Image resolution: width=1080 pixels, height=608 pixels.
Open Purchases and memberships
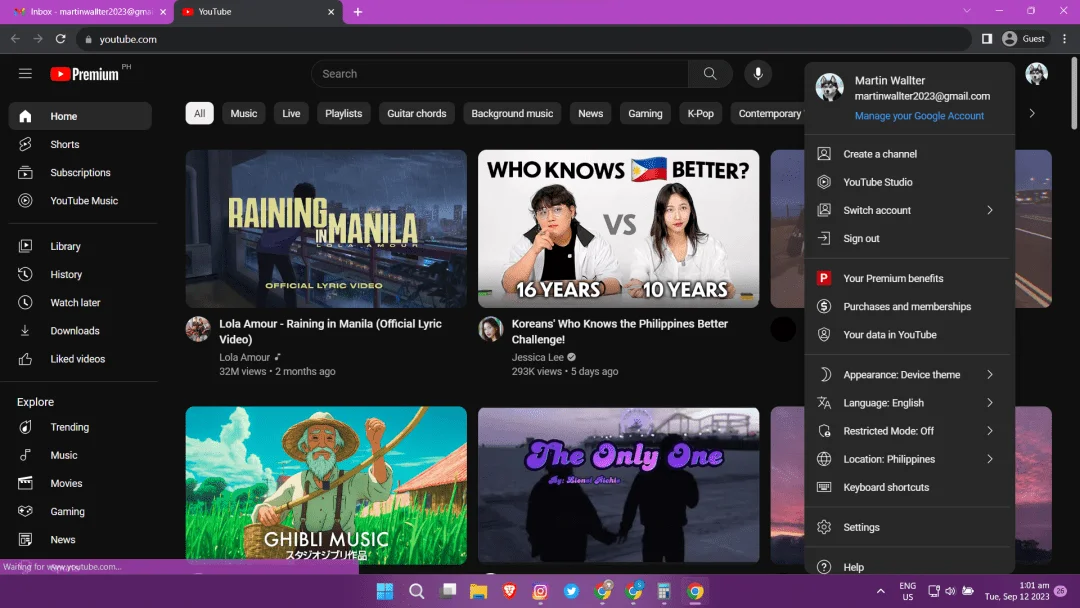(x=909, y=307)
